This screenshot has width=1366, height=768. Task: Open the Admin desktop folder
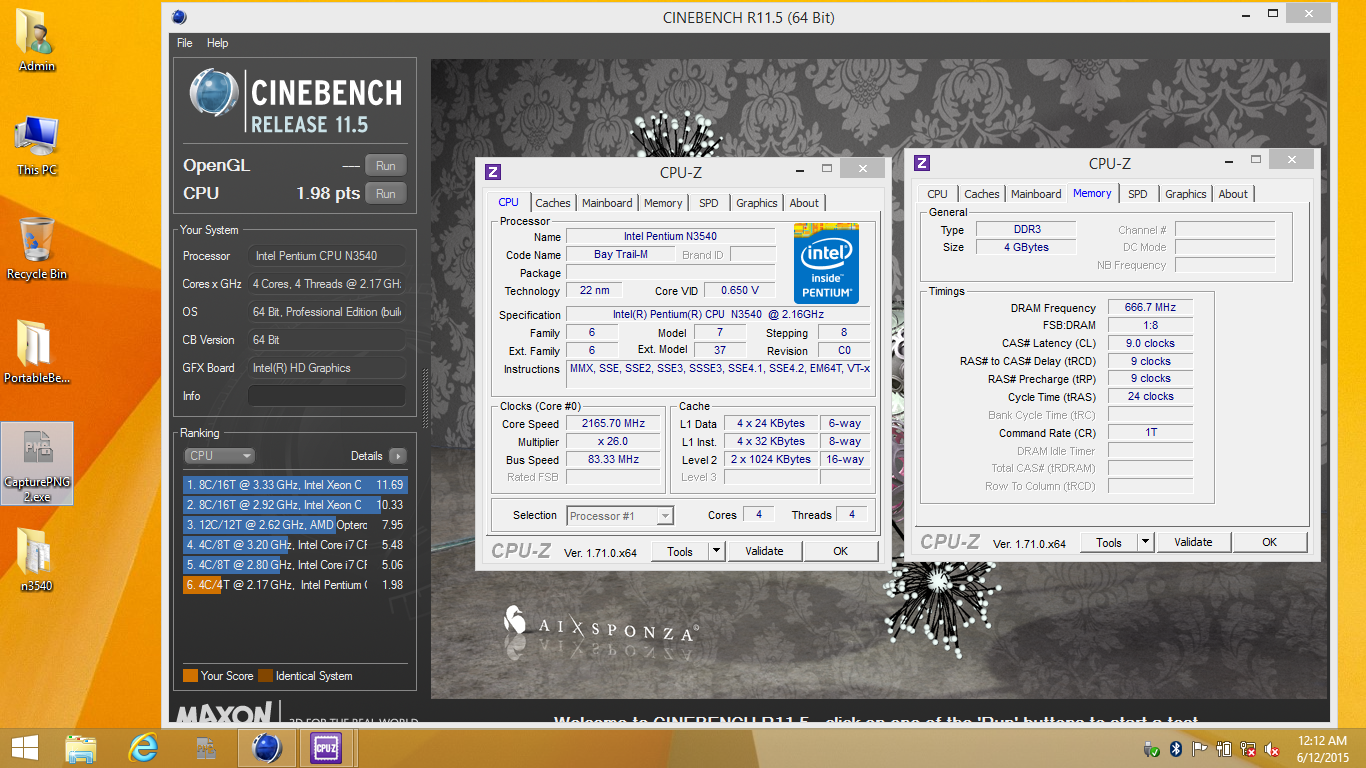click(37, 41)
